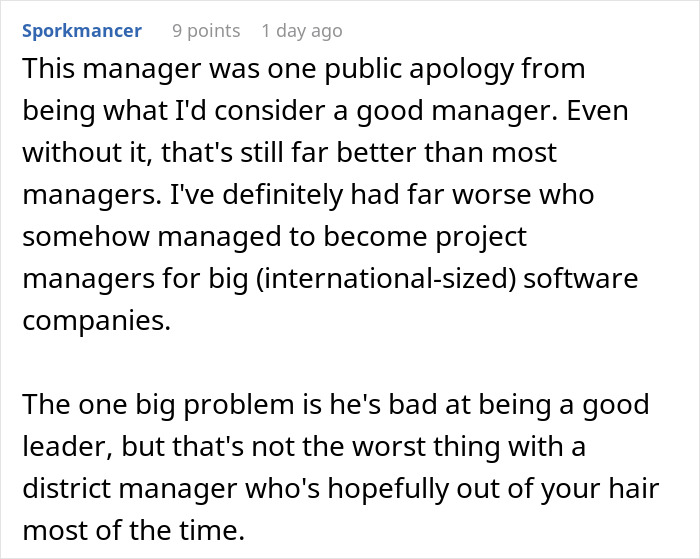The image size is (700, 559).
Task: Click the "9 points" score label
Action: pyautogui.click(x=206, y=31)
